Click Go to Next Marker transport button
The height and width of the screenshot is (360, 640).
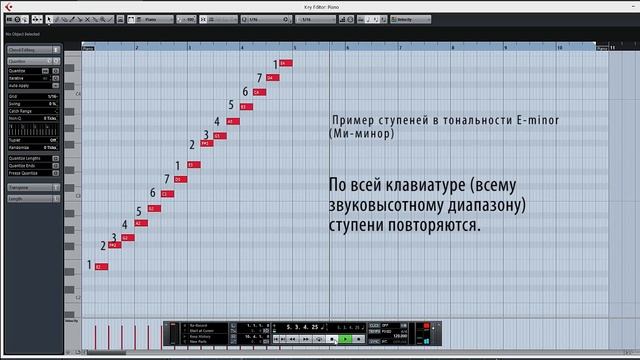282,339
